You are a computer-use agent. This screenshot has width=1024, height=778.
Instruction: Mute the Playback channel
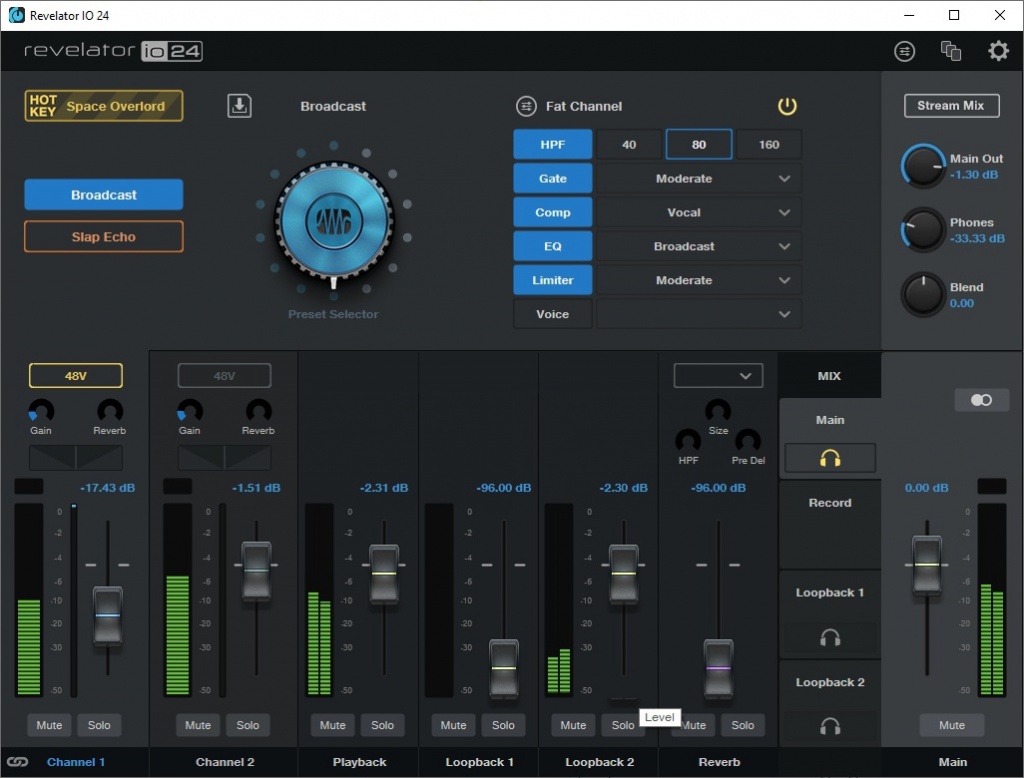333,725
